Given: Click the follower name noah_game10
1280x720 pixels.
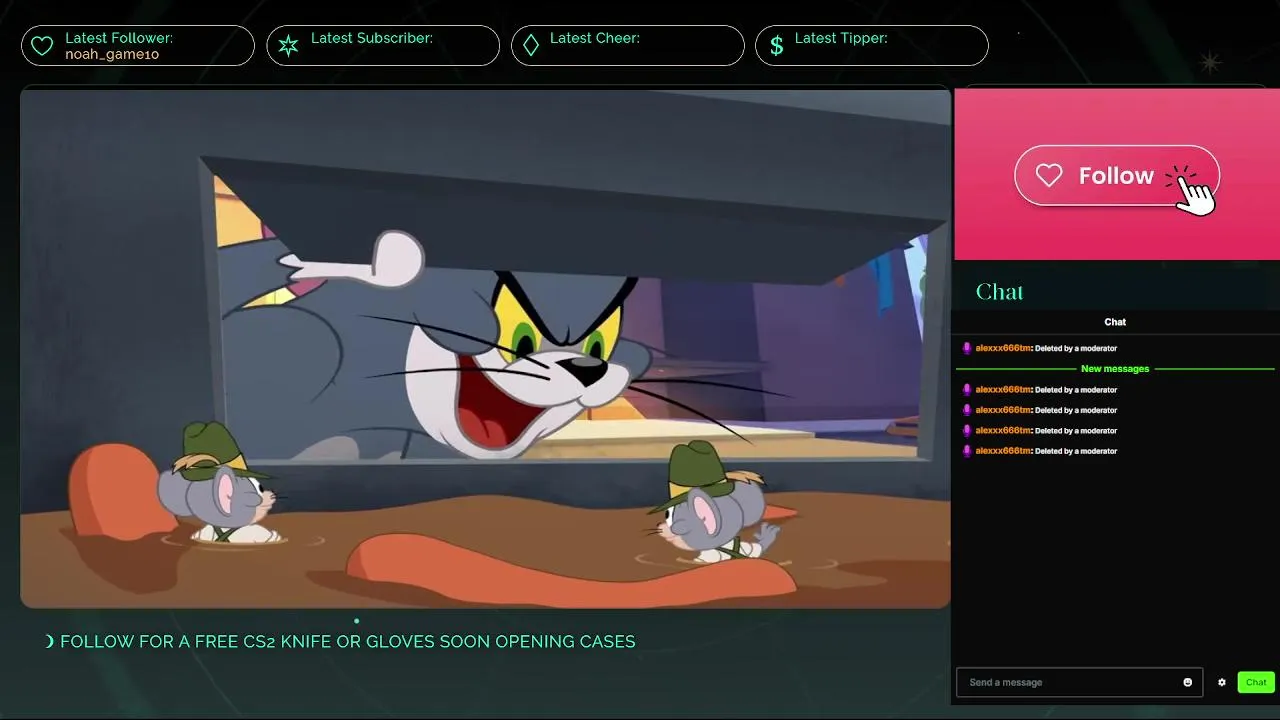Looking at the screenshot, I should (112, 54).
